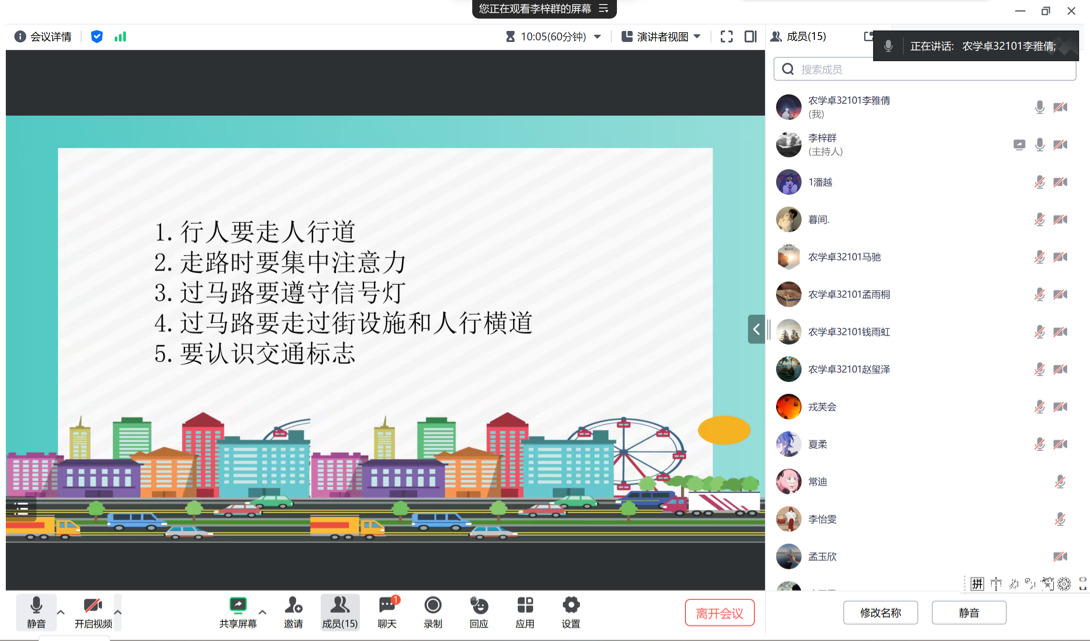Image resolution: width=1090 pixels, height=641 pixels.
Task: Check the green network signal icon
Action: click(x=120, y=37)
